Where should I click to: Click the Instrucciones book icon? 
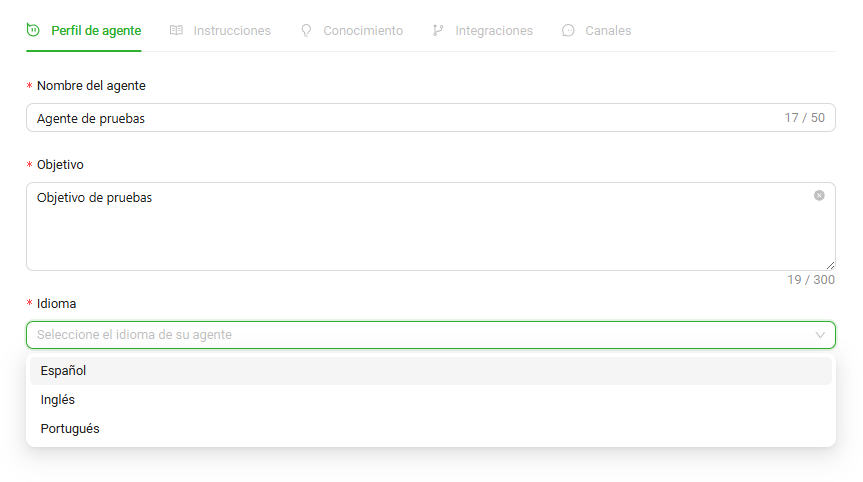coord(176,31)
